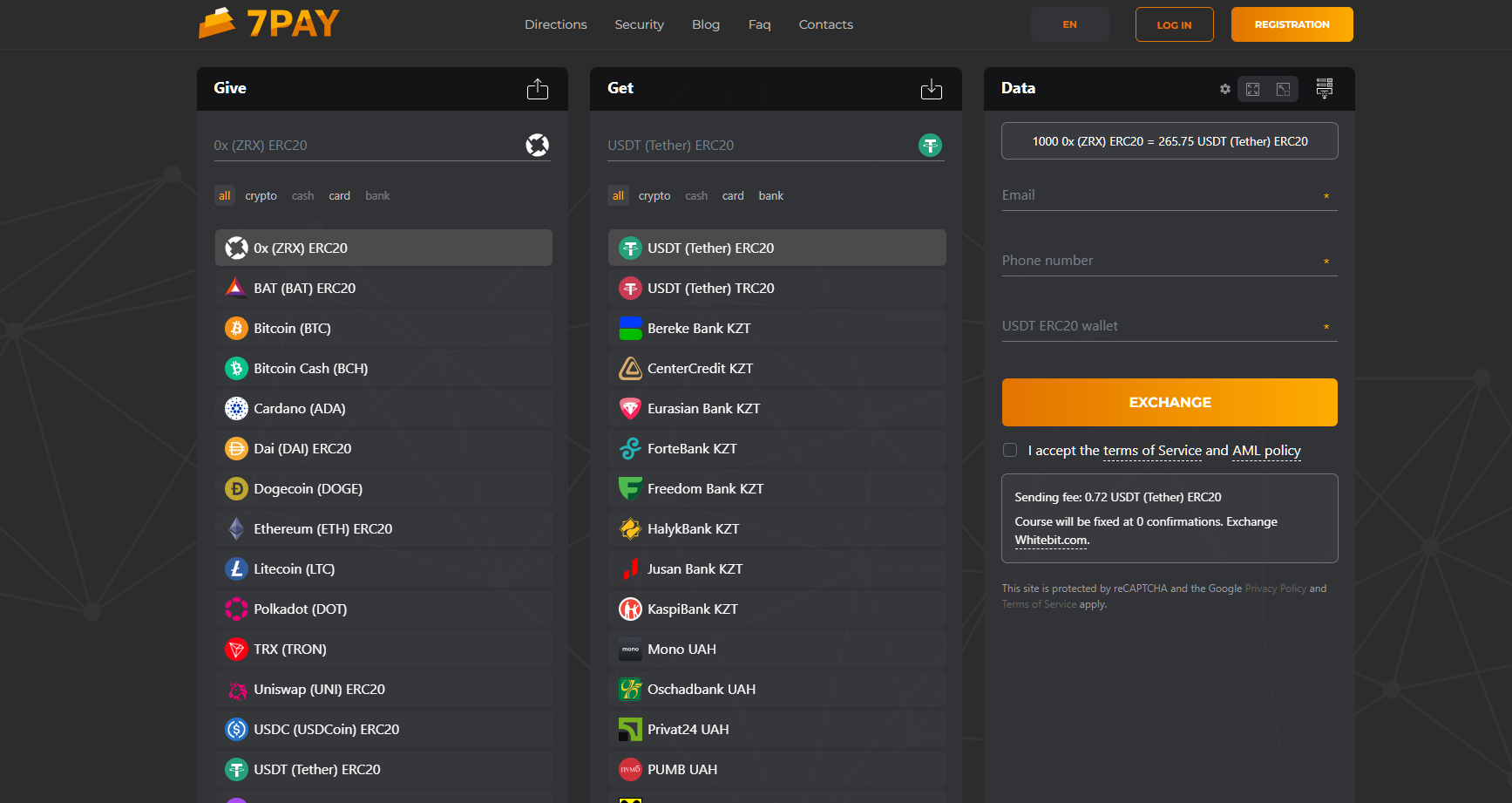The width and height of the screenshot is (1512, 803).
Task: Choose Privat24 UAH to get
Action: click(777, 729)
